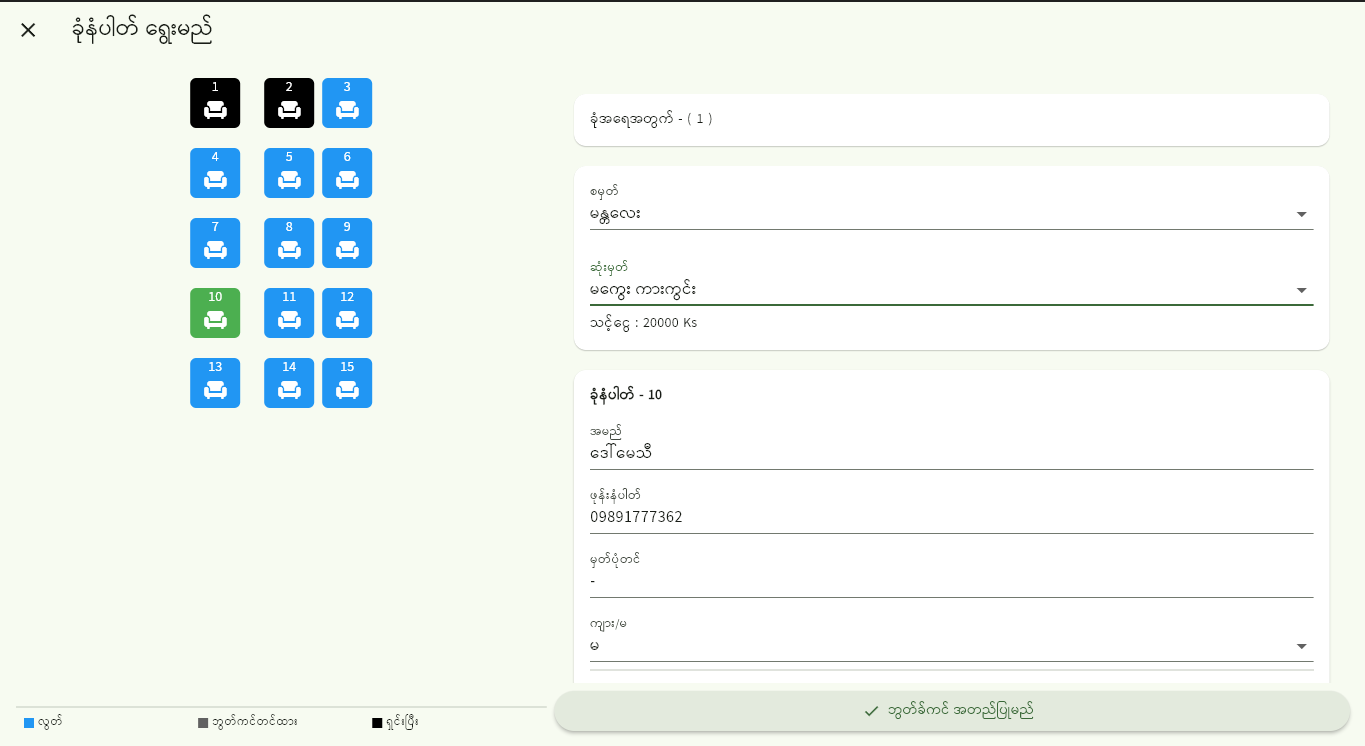Click the blue available-seat legend swatch
1365x746 pixels.
pos(29,722)
